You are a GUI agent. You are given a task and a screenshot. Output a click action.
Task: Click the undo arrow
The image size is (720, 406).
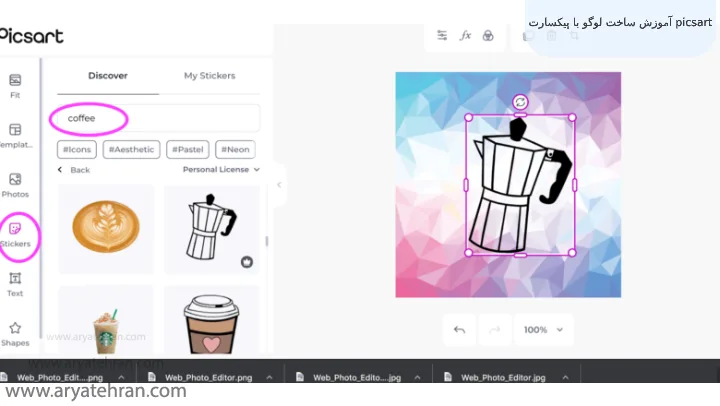pyautogui.click(x=459, y=330)
